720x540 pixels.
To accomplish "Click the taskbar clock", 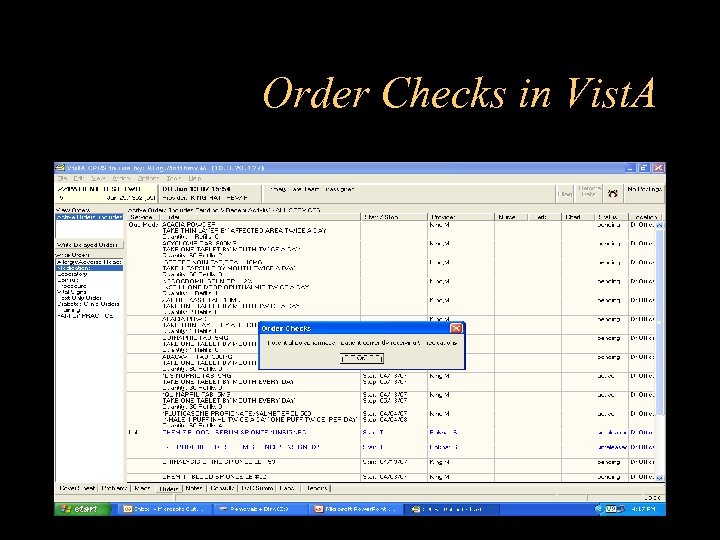I will 644,509.
